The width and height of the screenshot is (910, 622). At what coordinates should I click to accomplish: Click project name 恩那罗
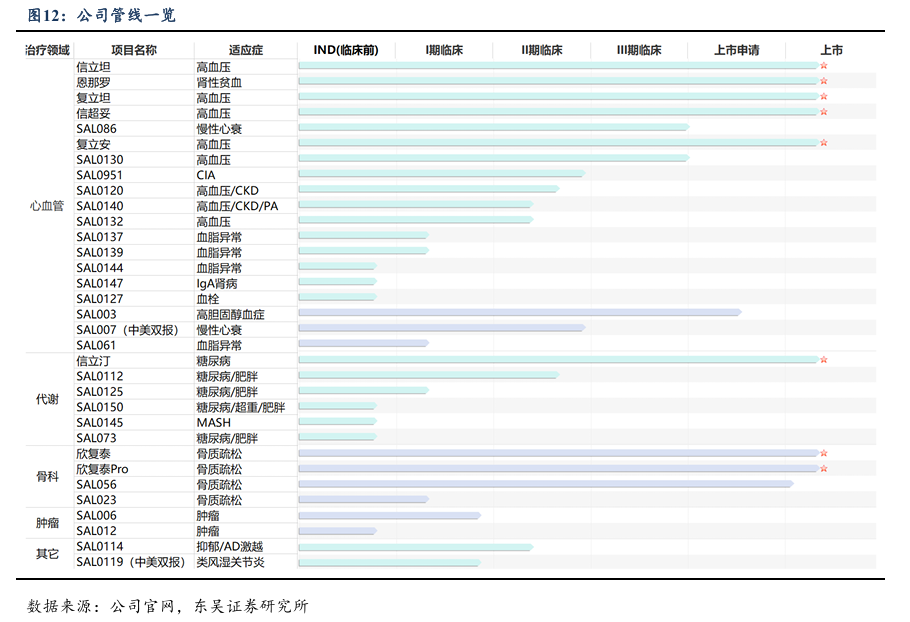(x=93, y=82)
